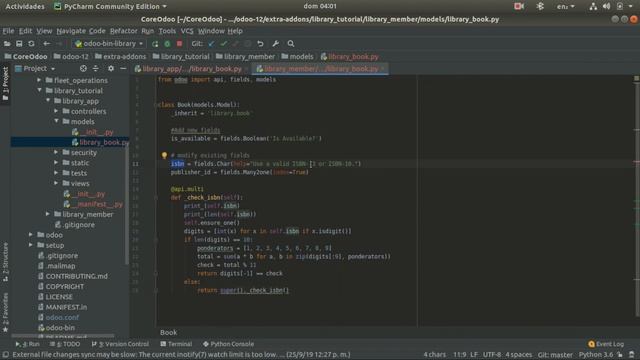Image resolution: width=640 pixels, height=360 pixels.
Task: Click the UTF-8 encoding status entry
Action: [x=492, y=355]
